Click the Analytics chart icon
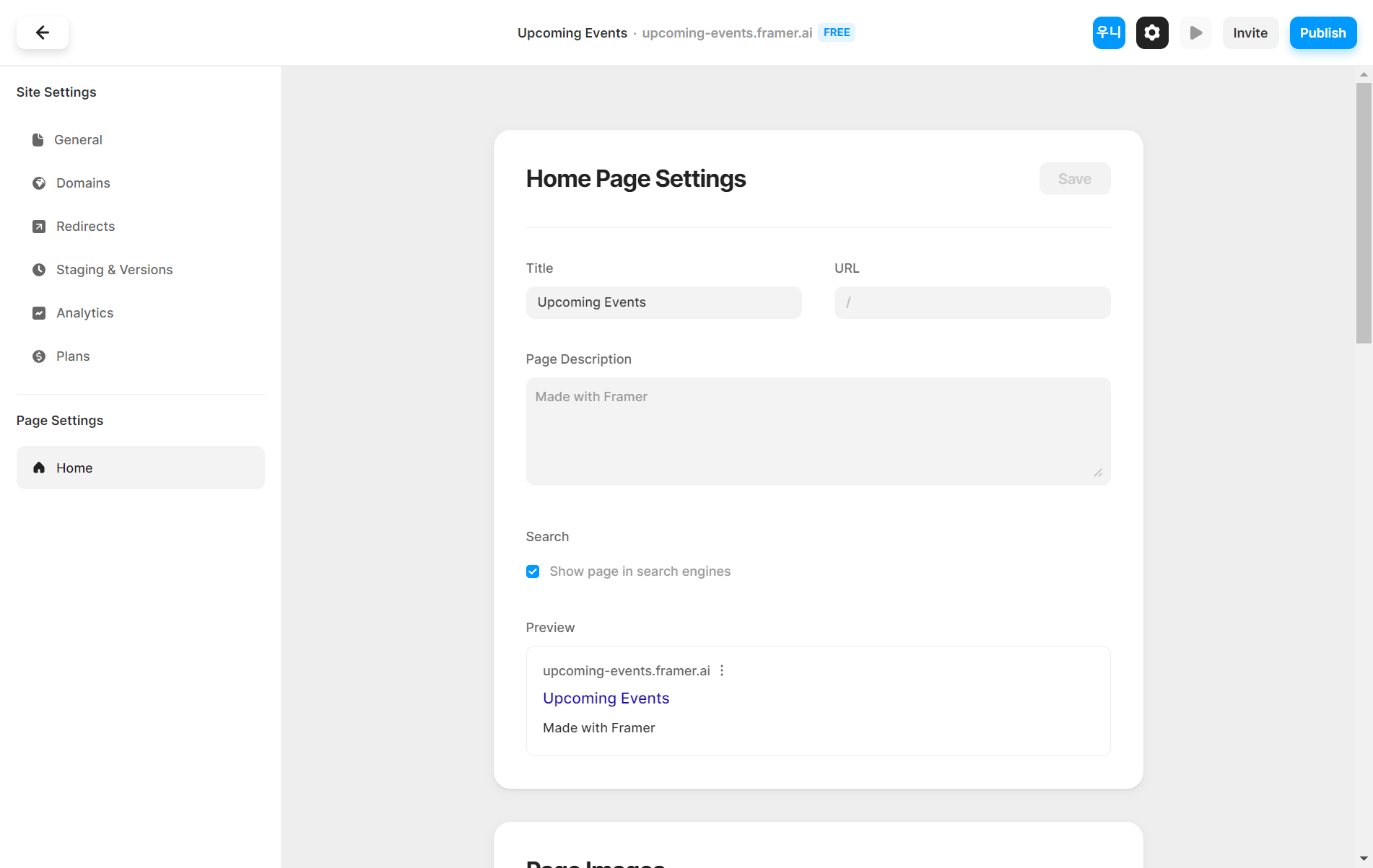This screenshot has height=868, width=1373. point(39,313)
